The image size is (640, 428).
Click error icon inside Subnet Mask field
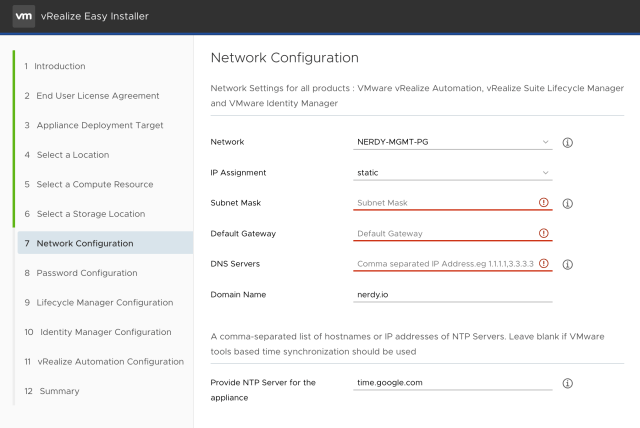(544, 203)
